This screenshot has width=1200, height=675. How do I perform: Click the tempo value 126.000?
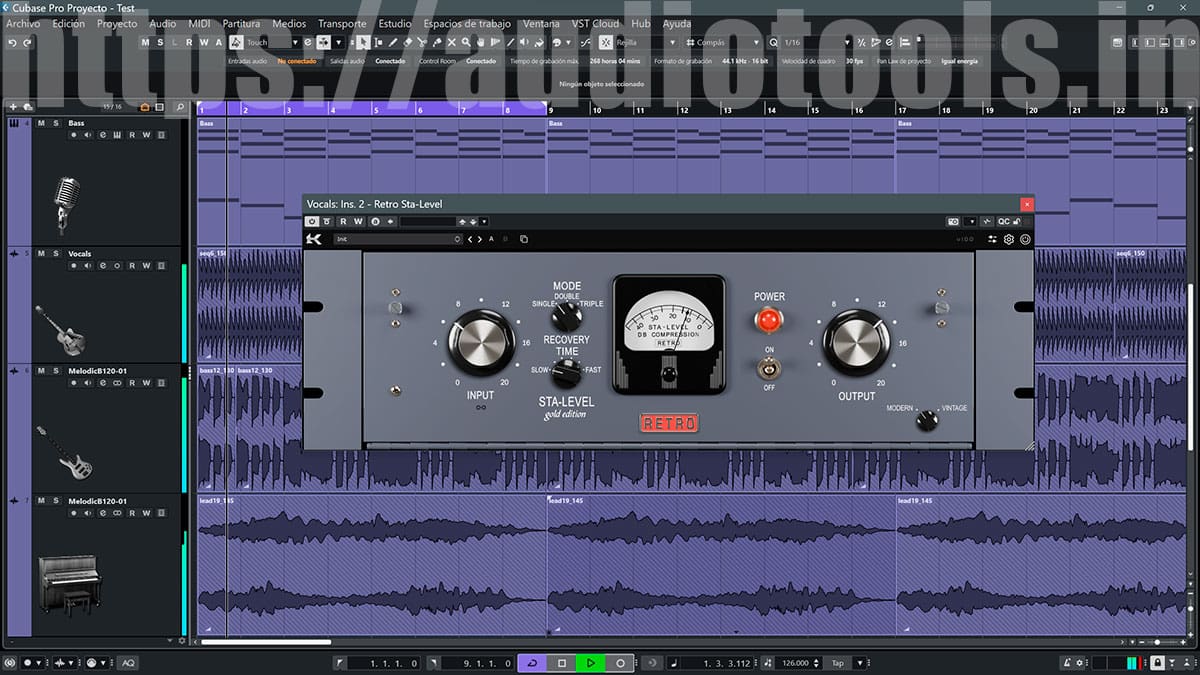[796, 663]
